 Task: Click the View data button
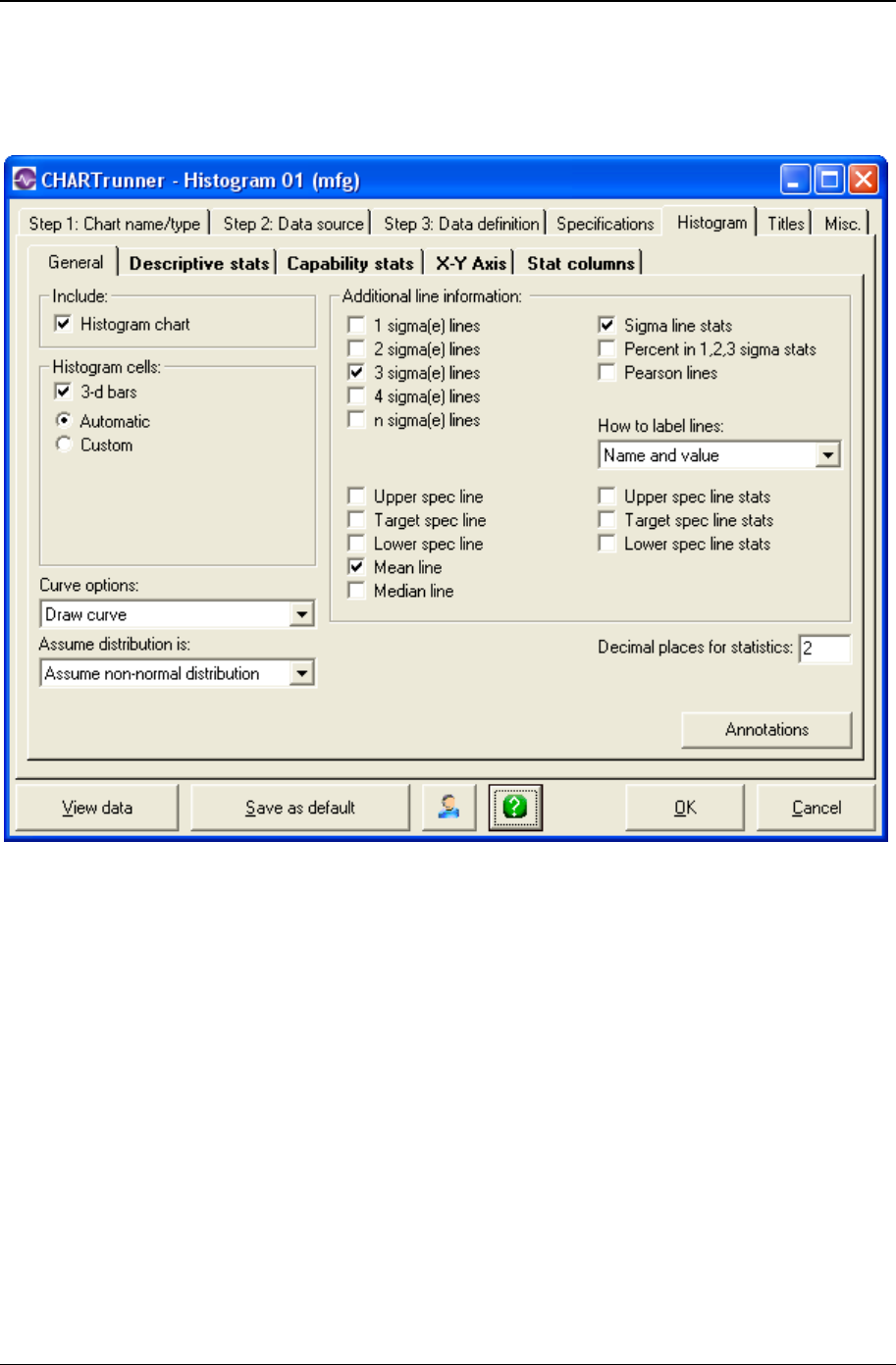97,808
